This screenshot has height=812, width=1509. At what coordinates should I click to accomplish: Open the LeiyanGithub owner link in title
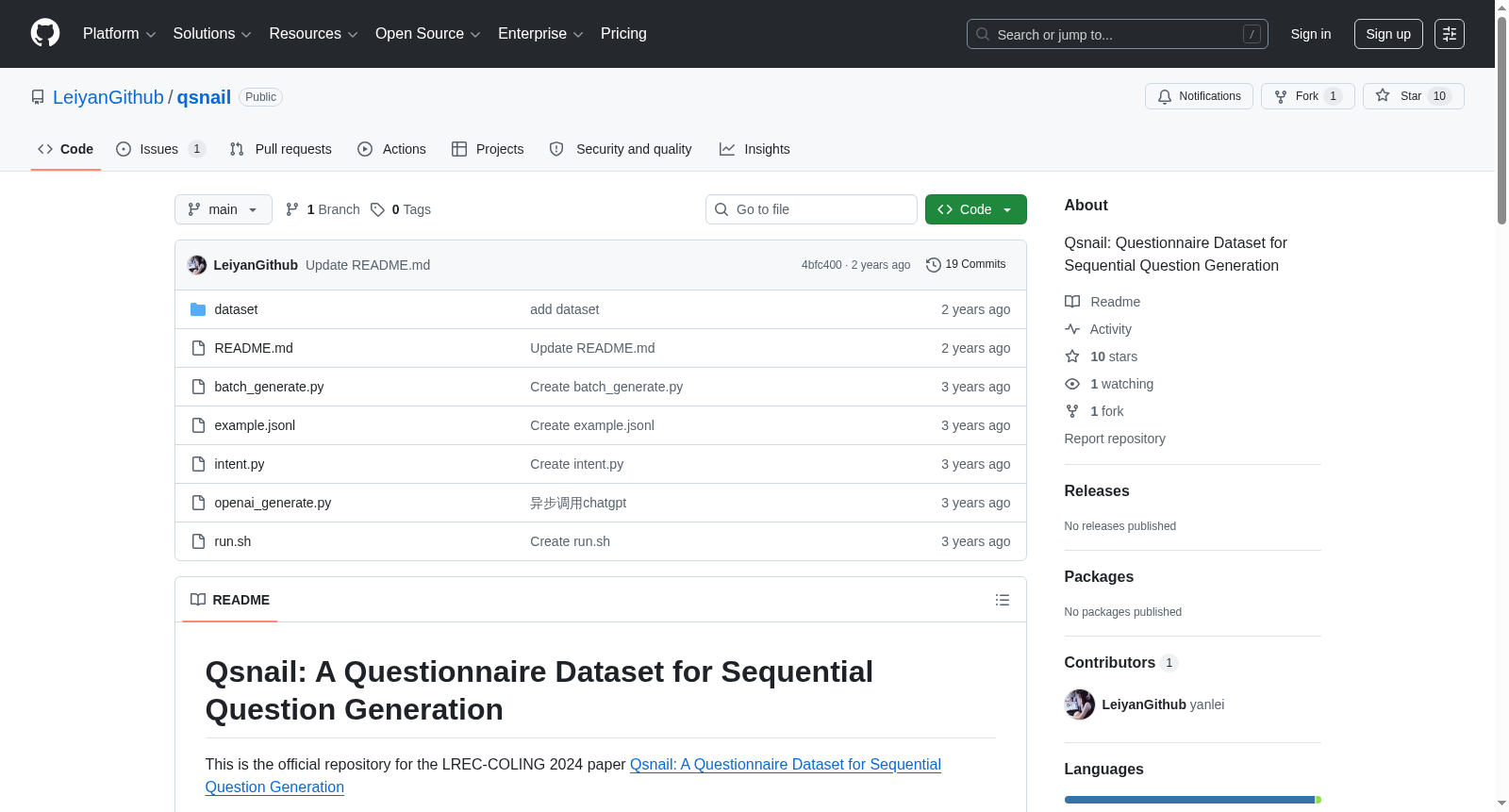108,97
